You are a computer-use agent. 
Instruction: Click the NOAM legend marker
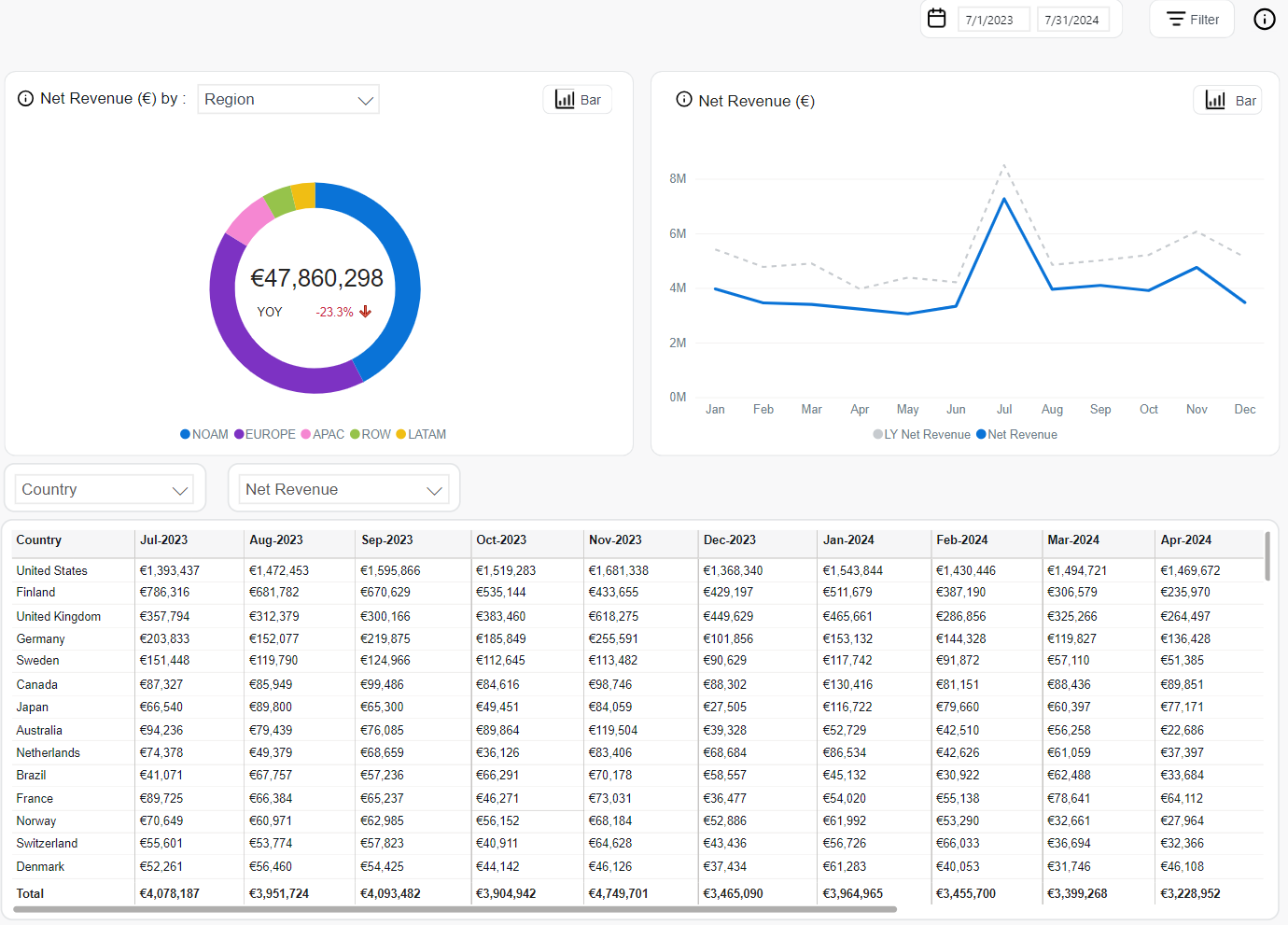pos(185,434)
